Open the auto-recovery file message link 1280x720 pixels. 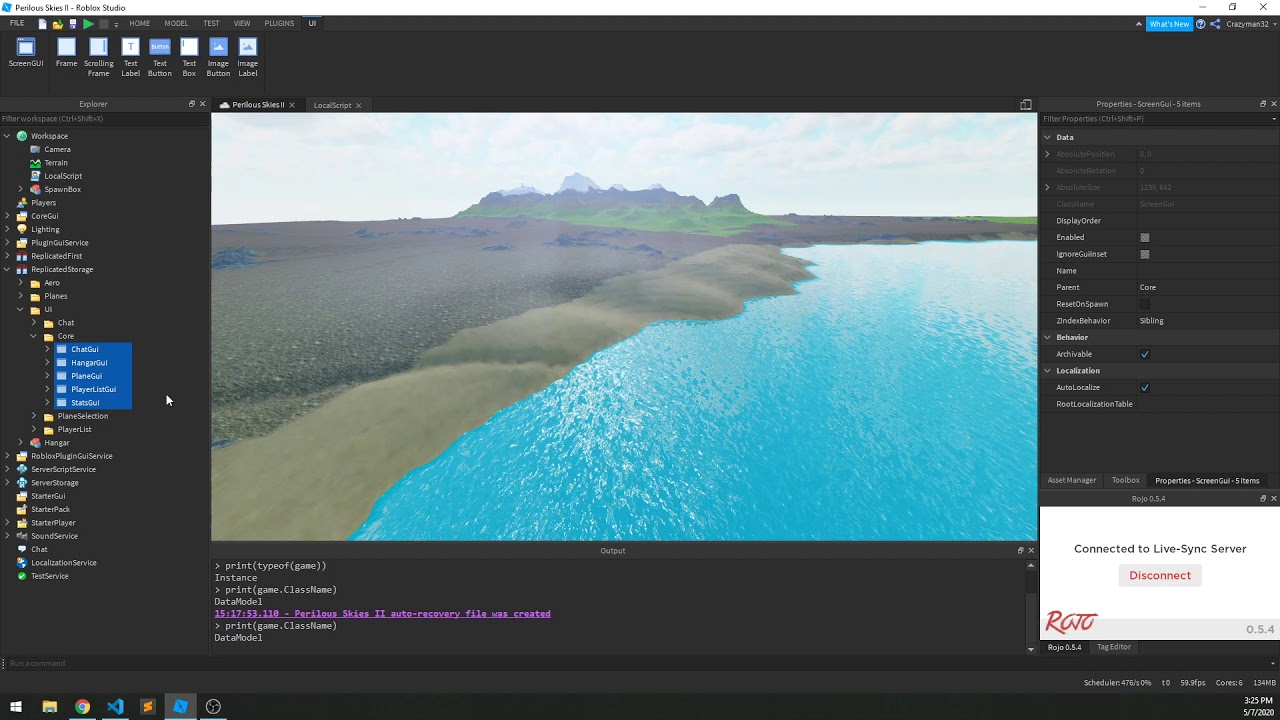[382, 614]
